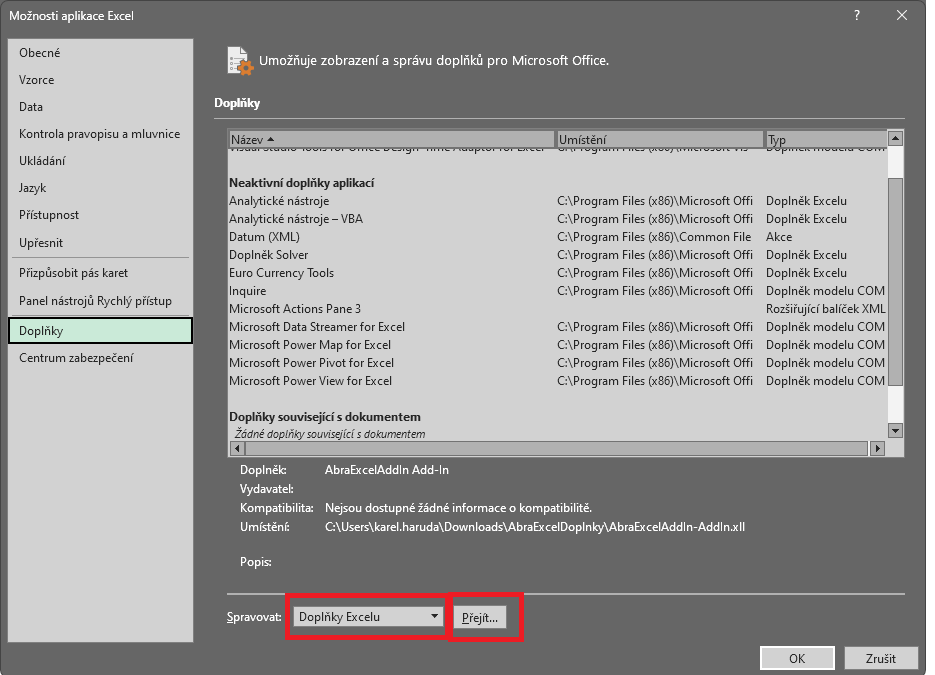Click Rozšiřující balíček XML type cell
This screenshot has height=675, width=935.
pos(825,309)
